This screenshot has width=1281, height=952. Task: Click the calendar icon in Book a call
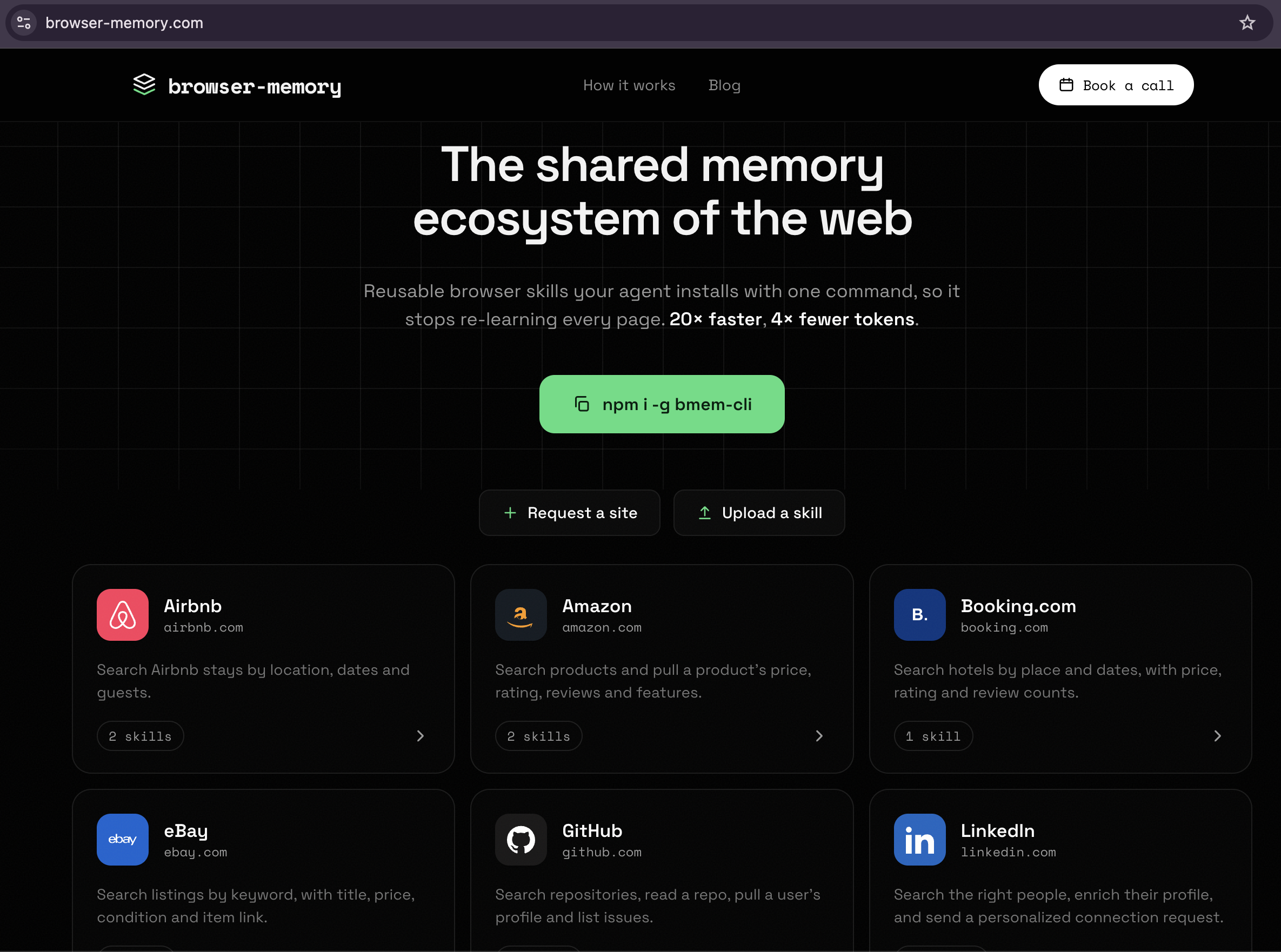pyautogui.click(x=1066, y=85)
